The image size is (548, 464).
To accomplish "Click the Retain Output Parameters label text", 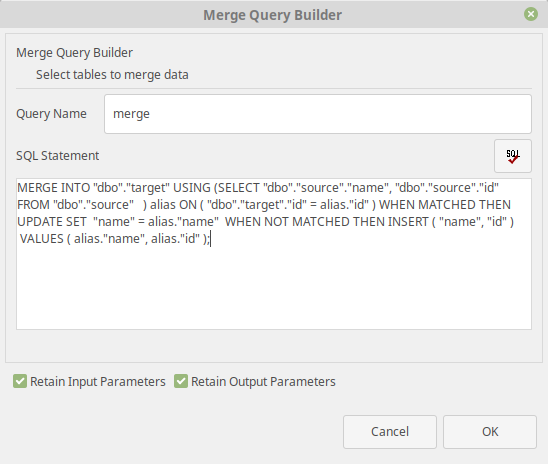I will [263, 382].
